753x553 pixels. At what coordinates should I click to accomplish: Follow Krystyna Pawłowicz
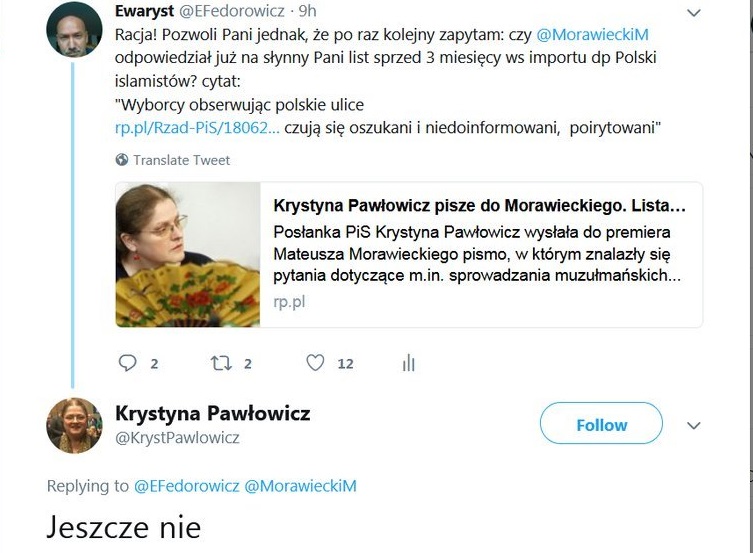point(601,425)
